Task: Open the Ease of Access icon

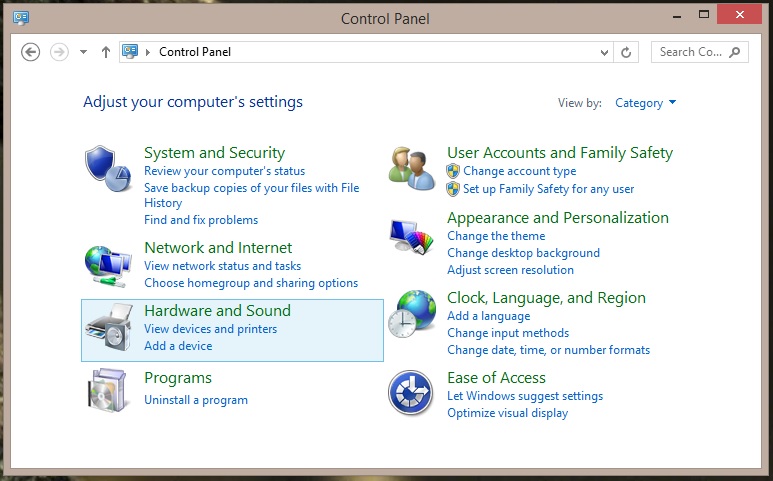Action: [x=411, y=393]
